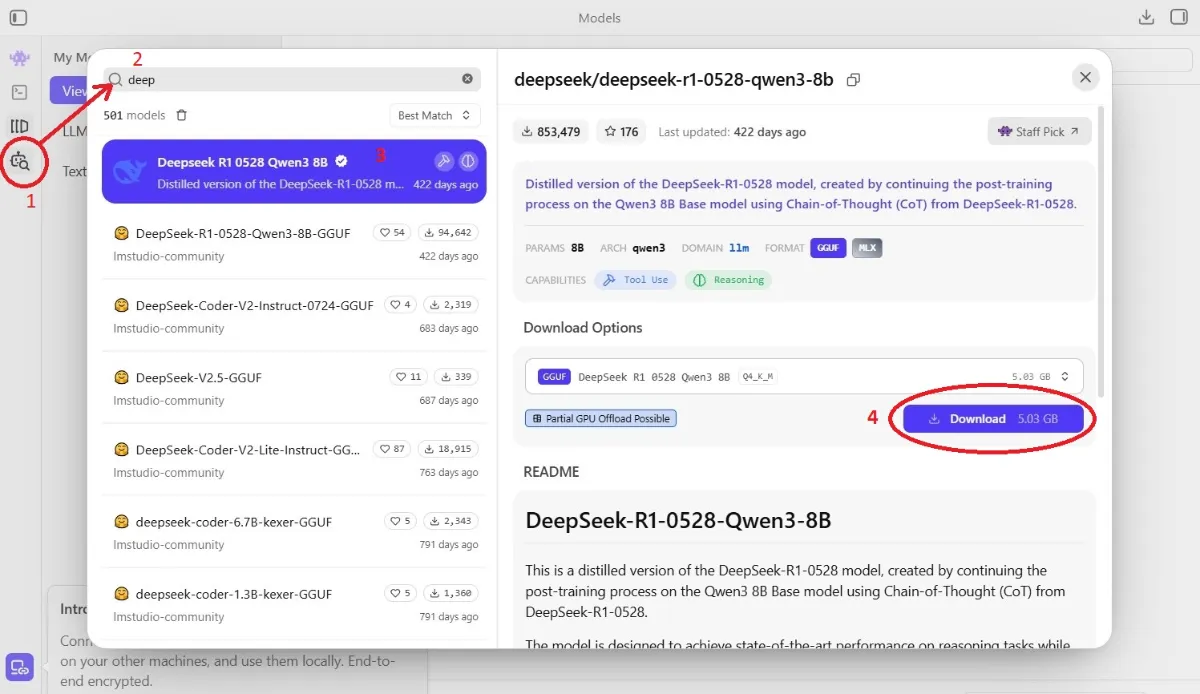
Task: Open the Q4_K_M download option selector
Action: (x=803, y=376)
